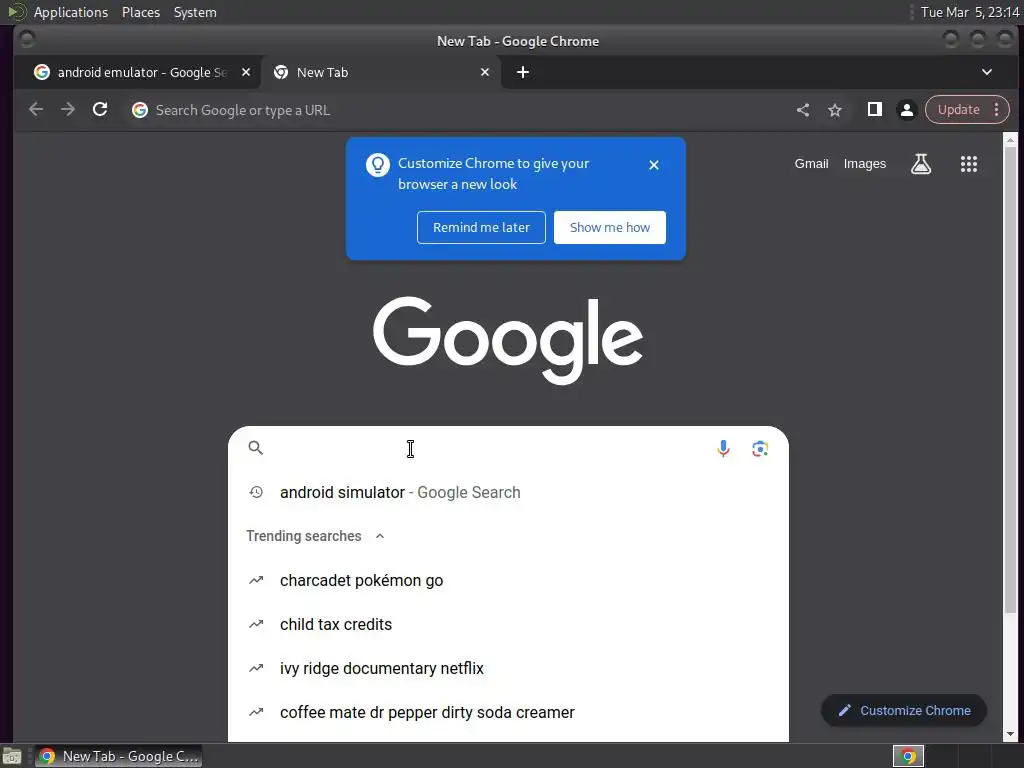Screen dimensions: 1024x768
Task: Select the android simulator history suggestion
Action: [x=508, y=492]
